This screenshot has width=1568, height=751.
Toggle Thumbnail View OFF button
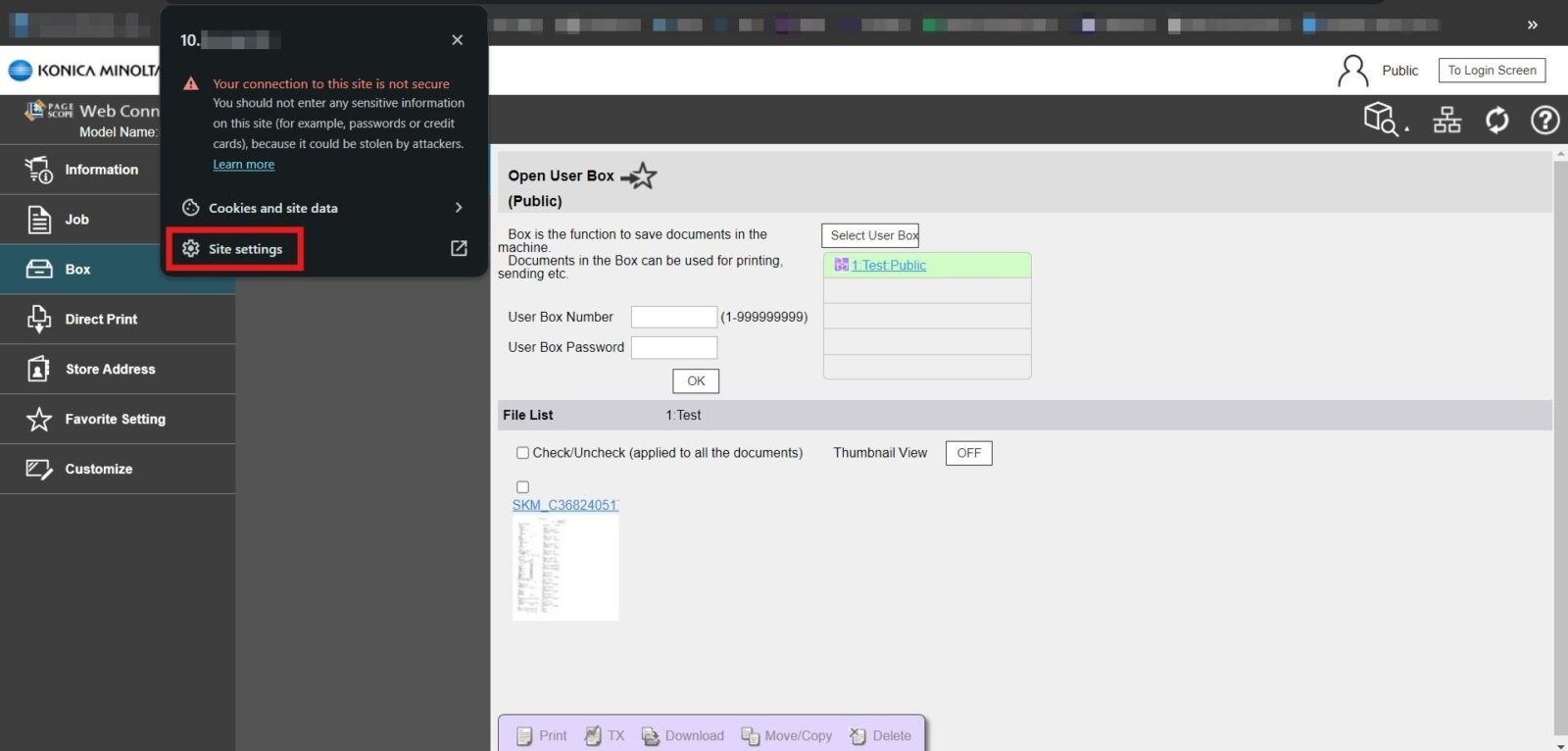[968, 453]
